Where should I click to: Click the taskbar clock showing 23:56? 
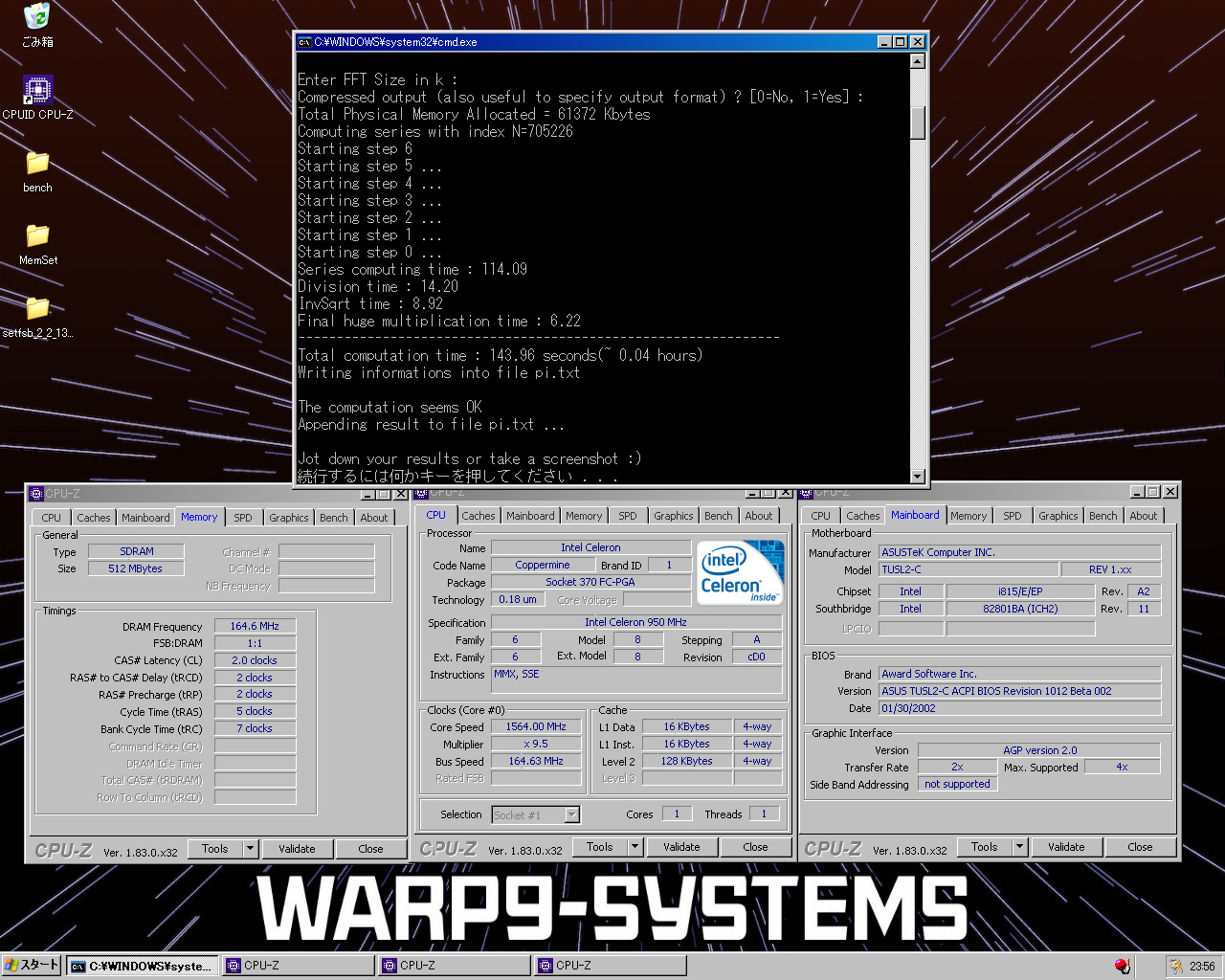point(1202,967)
